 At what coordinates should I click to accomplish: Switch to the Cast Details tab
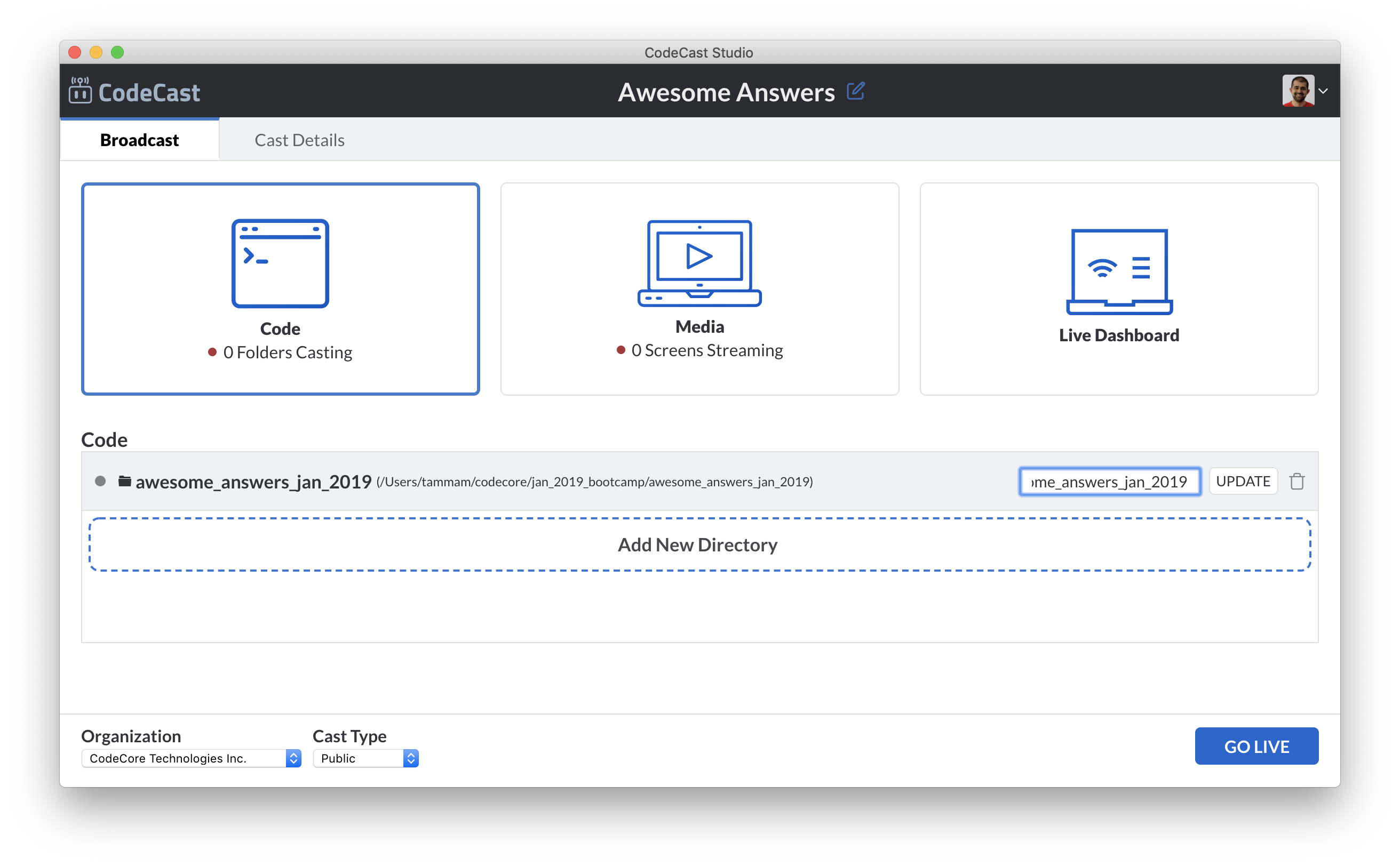[x=299, y=140]
